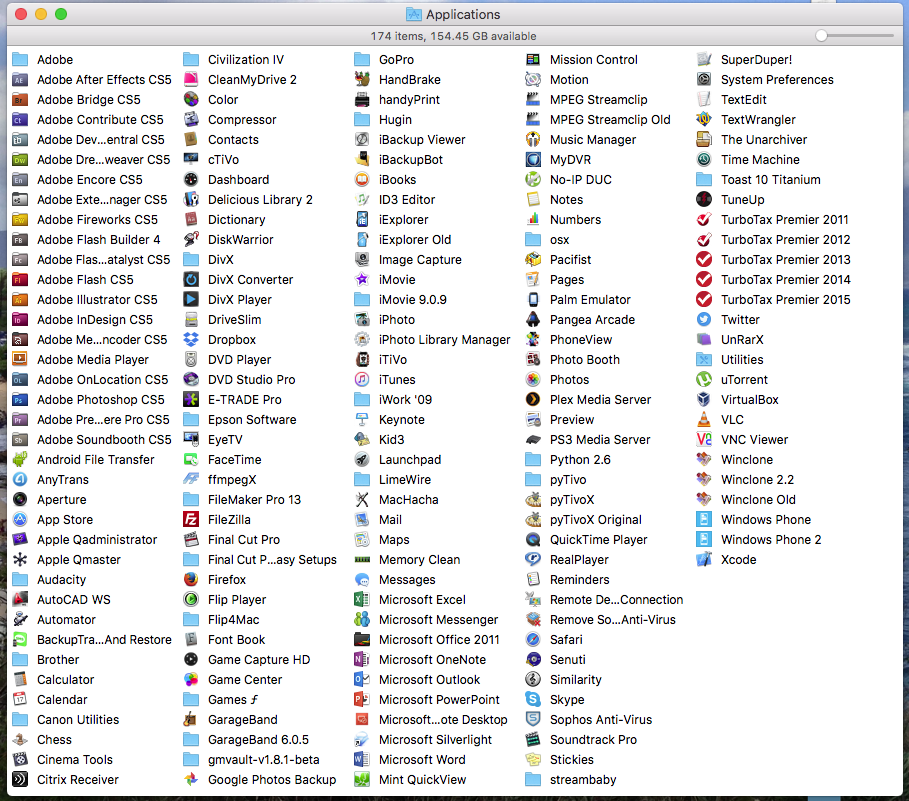
Task: Click the "Toast 10 Titanium" folder name
Action: (x=770, y=180)
